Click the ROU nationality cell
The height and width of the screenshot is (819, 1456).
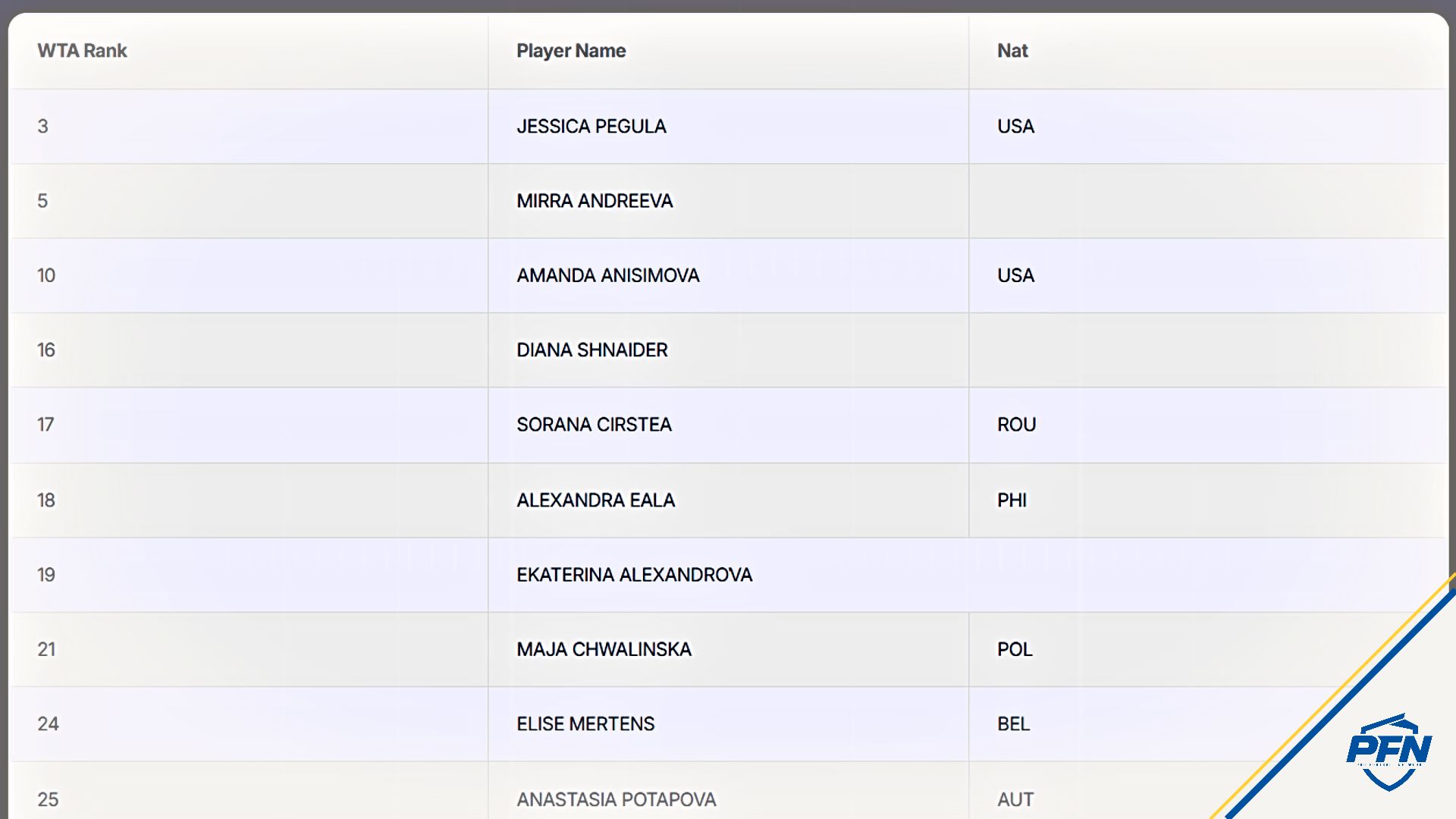point(1016,425)
